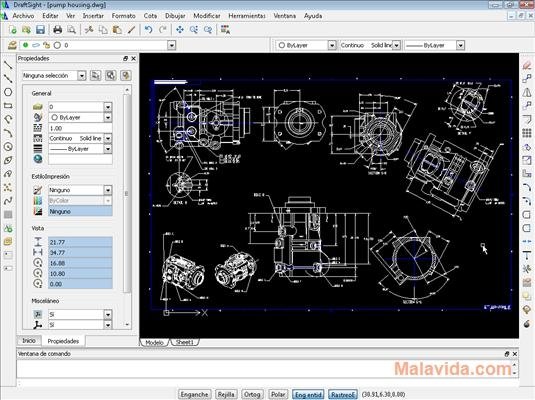Screen dimensions: 535x400
Task: Expand the line weight ByLayer dropdown in toolbar
Action: (460, 45)
